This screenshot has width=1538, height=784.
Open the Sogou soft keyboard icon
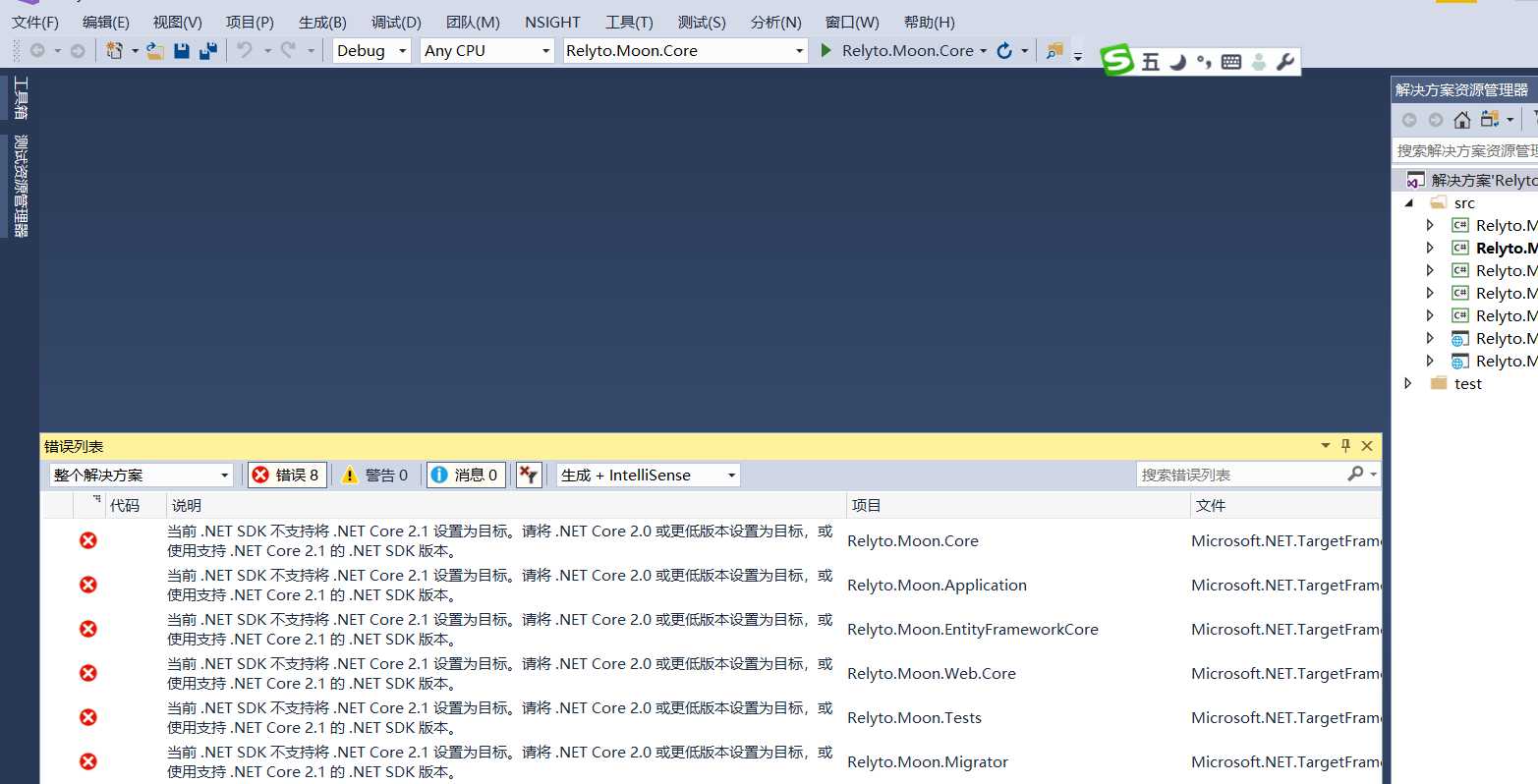pos(1231,63)
